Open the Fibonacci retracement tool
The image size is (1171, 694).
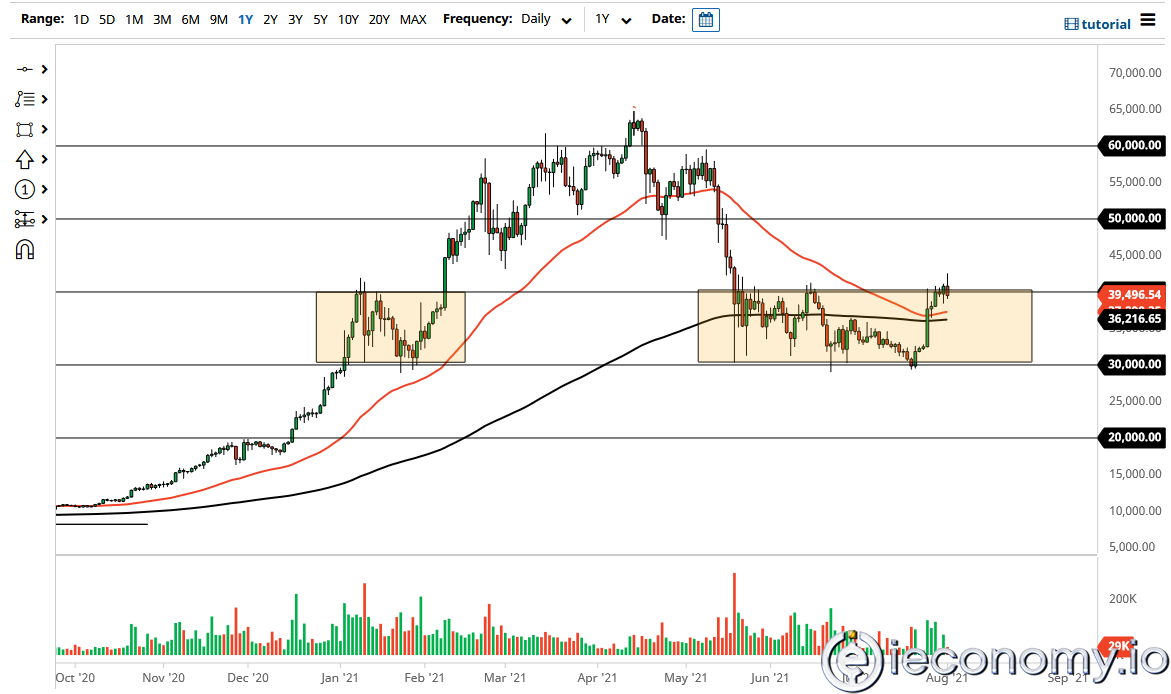point(25,99)
